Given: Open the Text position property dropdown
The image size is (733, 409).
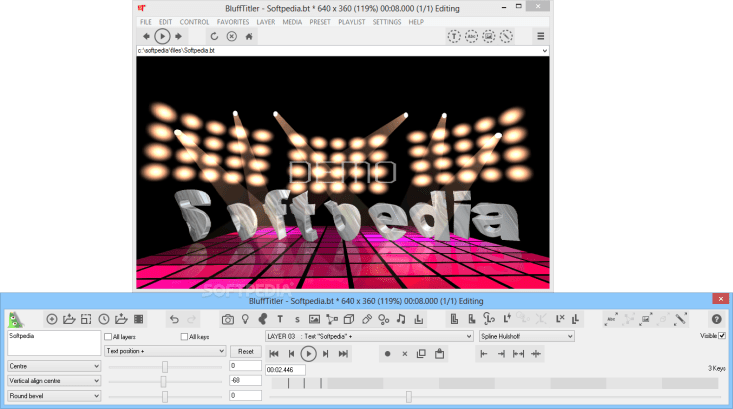Looking at the screenshot, I should click(165, 351).
